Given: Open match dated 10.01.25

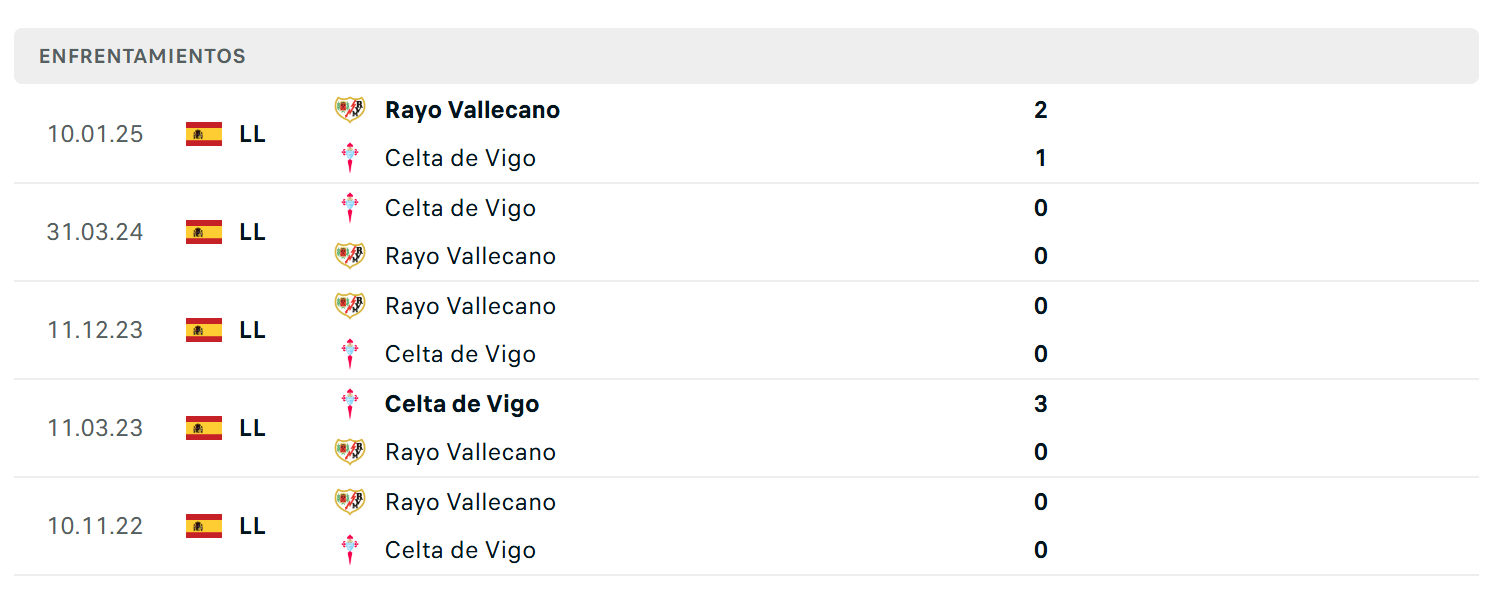Looking at the screenshot, I should (x=746, y=134).
